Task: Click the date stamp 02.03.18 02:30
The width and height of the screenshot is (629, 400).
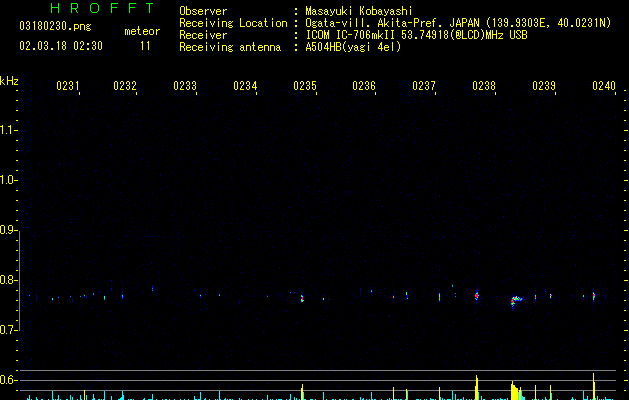Action: [61, 45]
